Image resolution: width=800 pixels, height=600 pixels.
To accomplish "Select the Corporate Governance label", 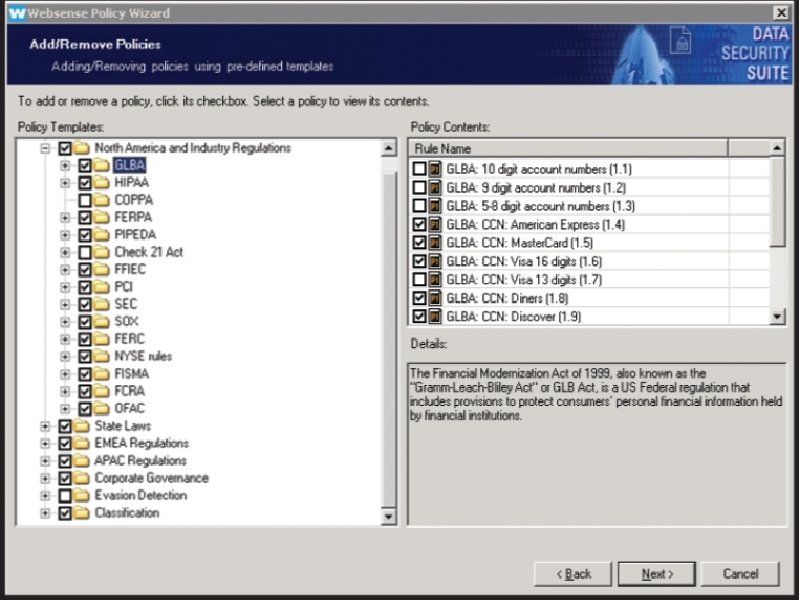I will pyautogui.click(x=152, y=478).
